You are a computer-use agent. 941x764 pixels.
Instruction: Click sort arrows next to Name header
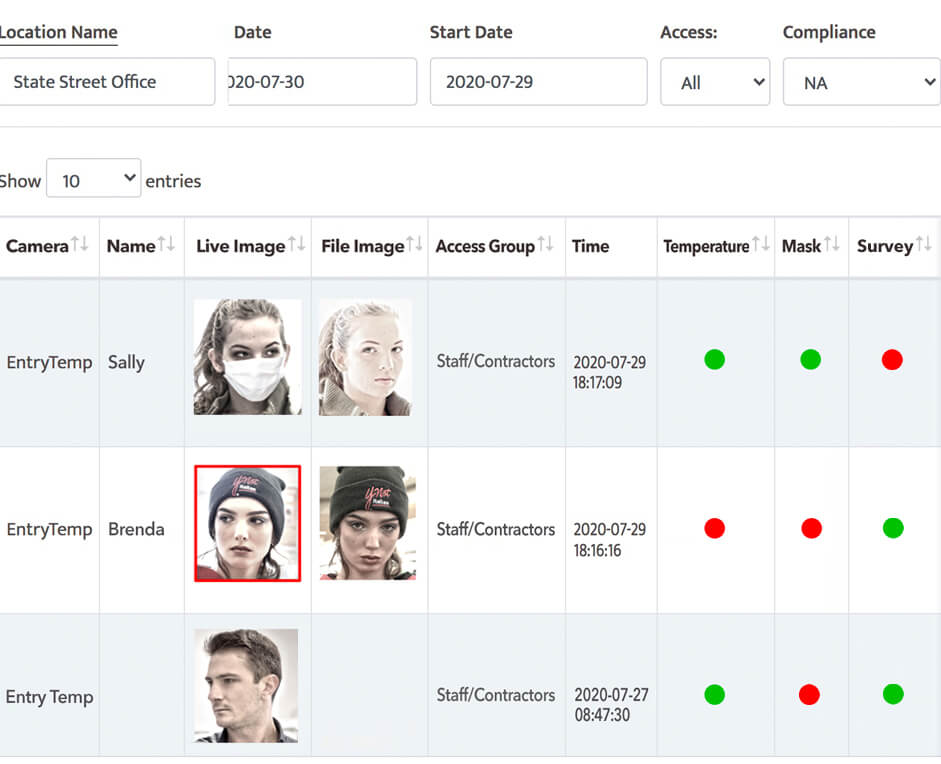[167, 245]
